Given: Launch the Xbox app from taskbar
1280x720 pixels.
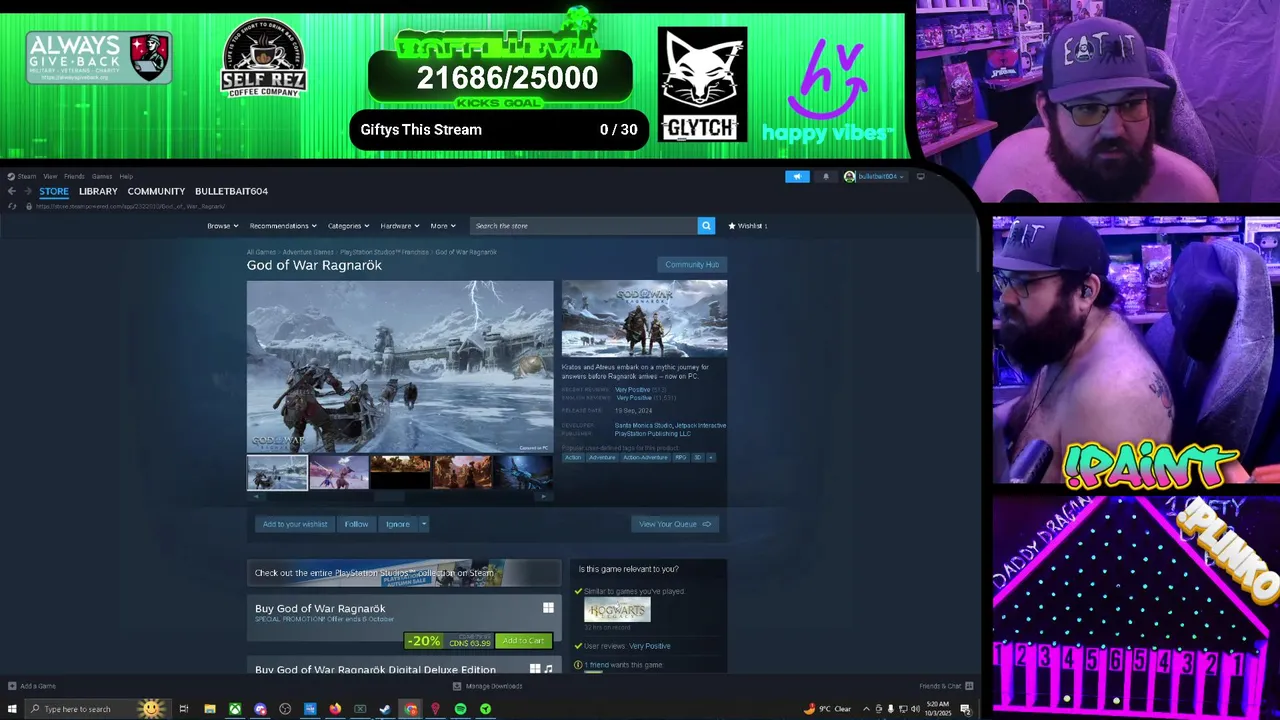Looking at the screenshot, I should [235, 709].
